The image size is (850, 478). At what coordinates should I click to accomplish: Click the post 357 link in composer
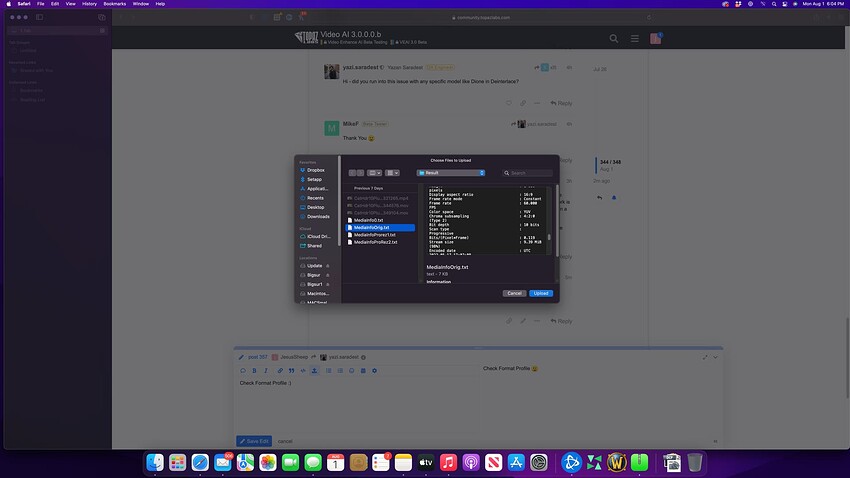(258, 357)
